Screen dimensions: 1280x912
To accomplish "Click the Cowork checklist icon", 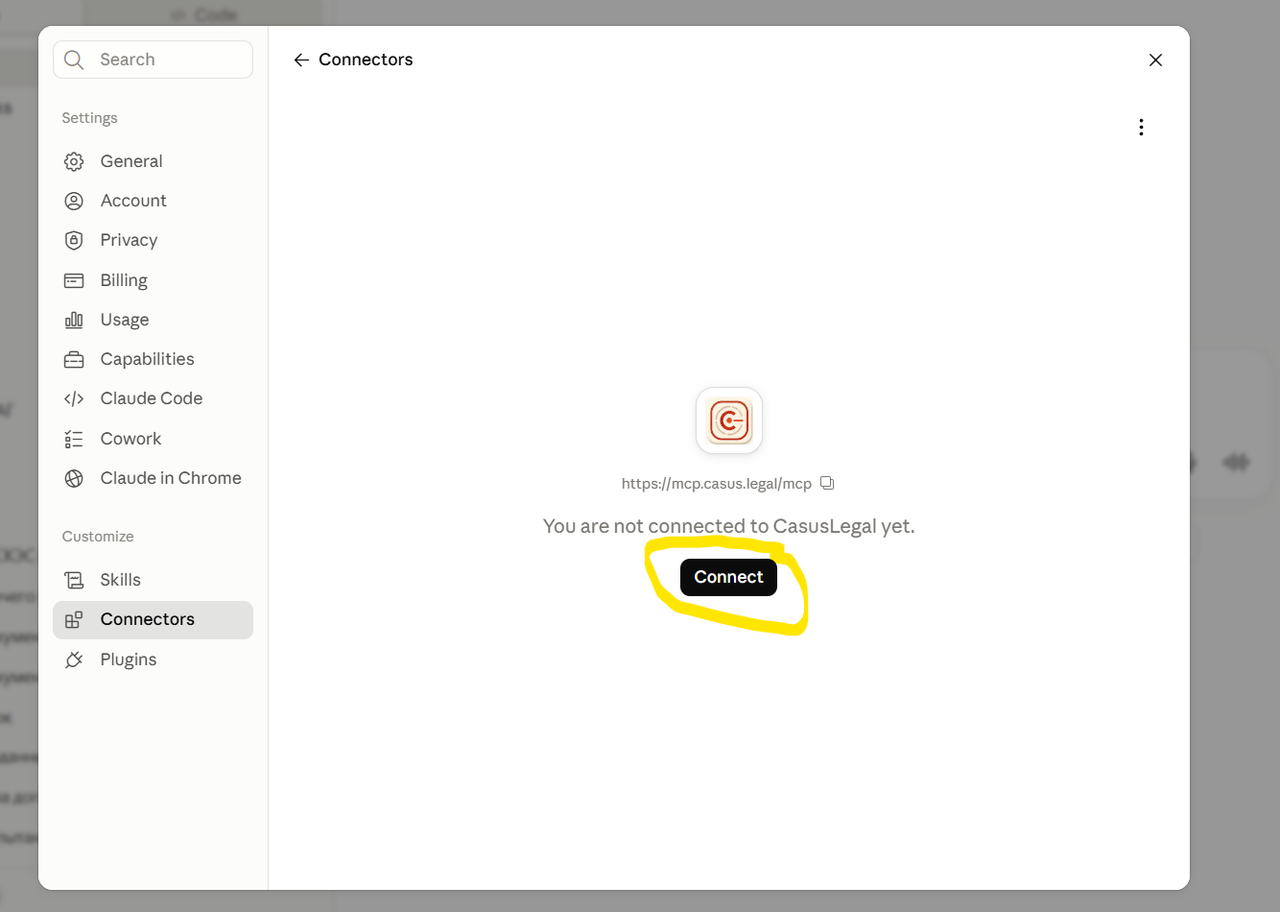I will (x=74, y=439).
